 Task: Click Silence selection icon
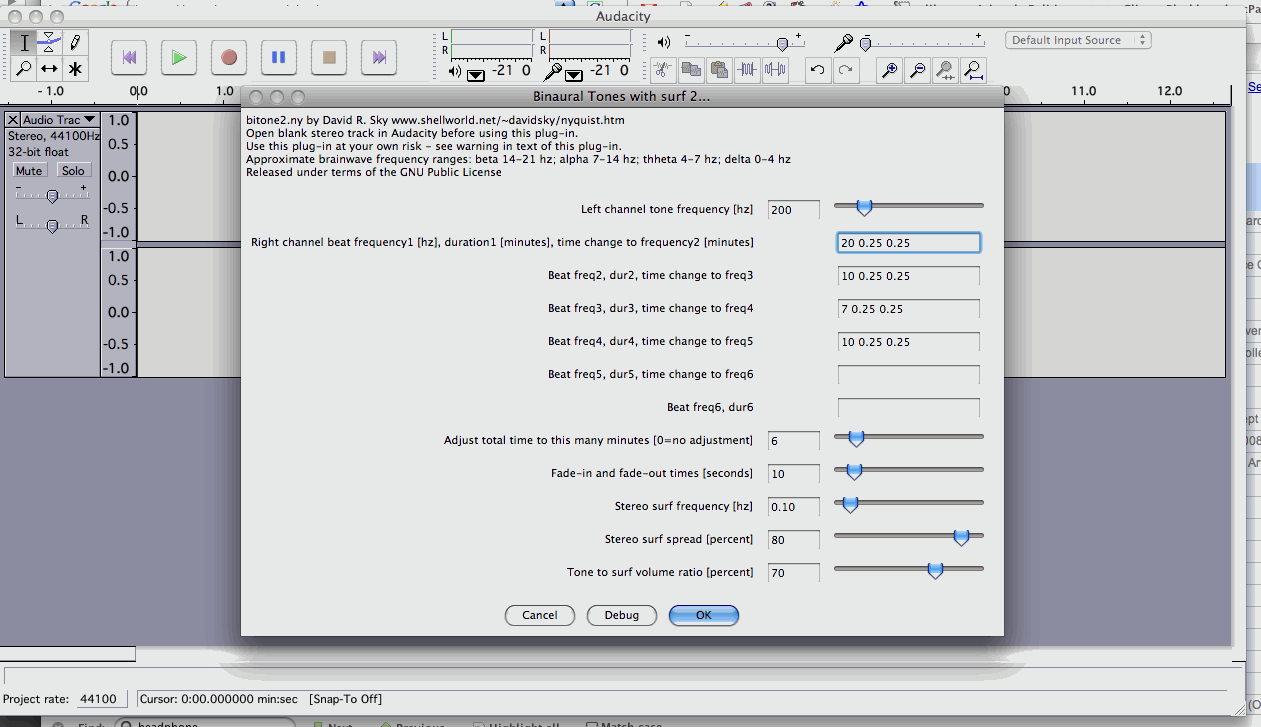click(774, 70)
